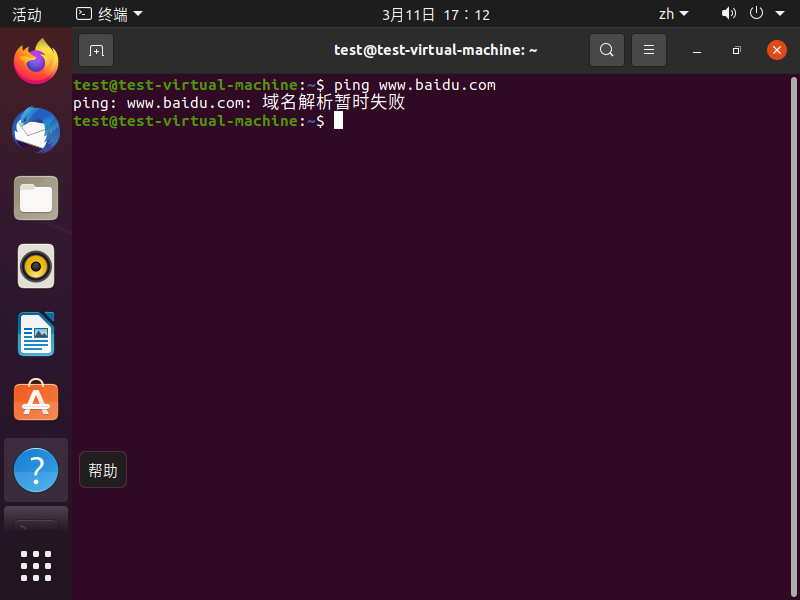This screenshot has width=800, height=600.
Task: Toggle the Activities overview
Action: click(27, 14)
